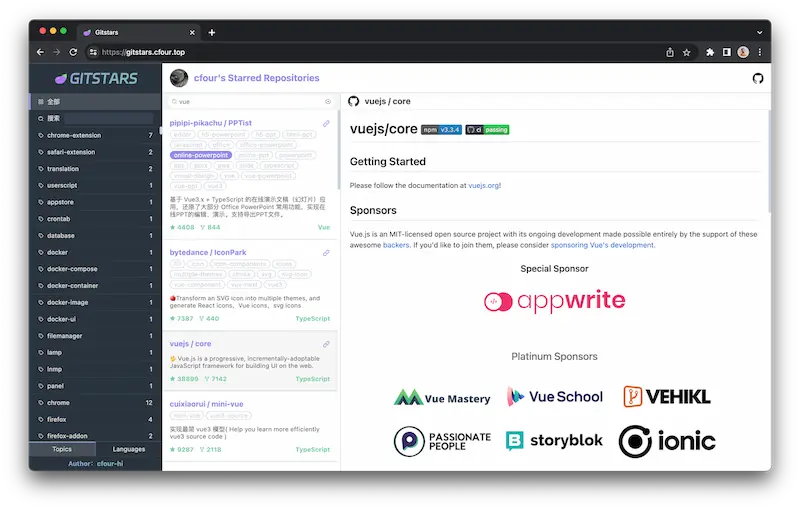Image resolution: width=800 pixels, height=509 pixels.
Task: Open cfour's Starred Repositories title link
Action: 256,78
